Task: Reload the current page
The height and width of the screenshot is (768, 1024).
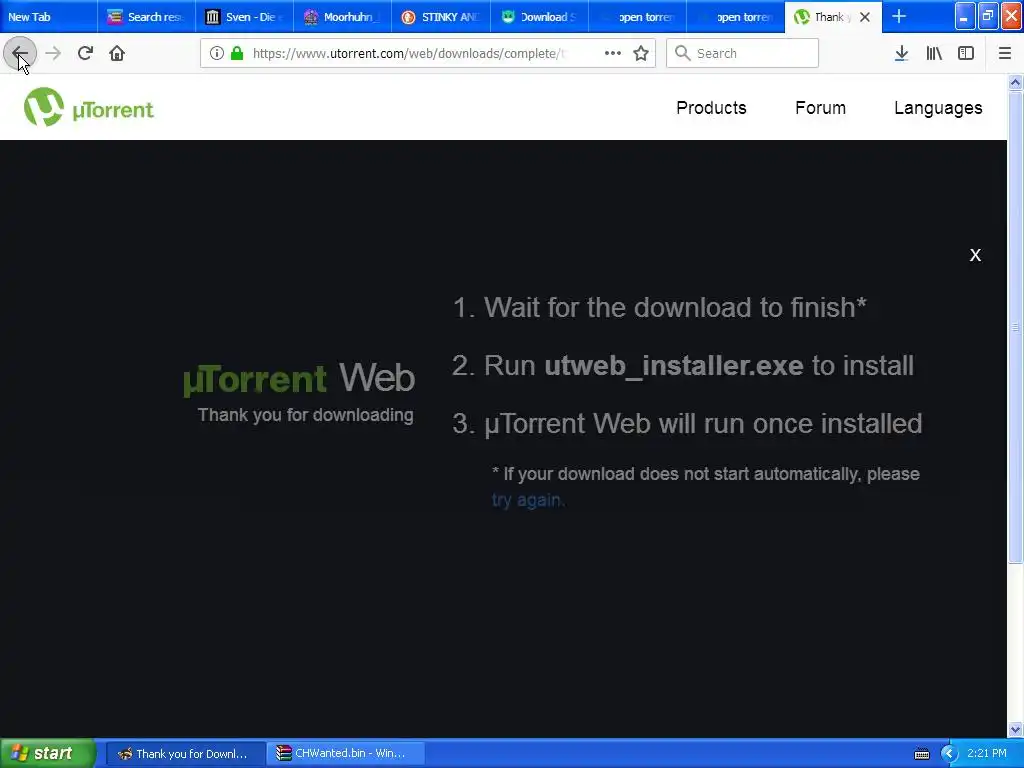Action: 85,53
